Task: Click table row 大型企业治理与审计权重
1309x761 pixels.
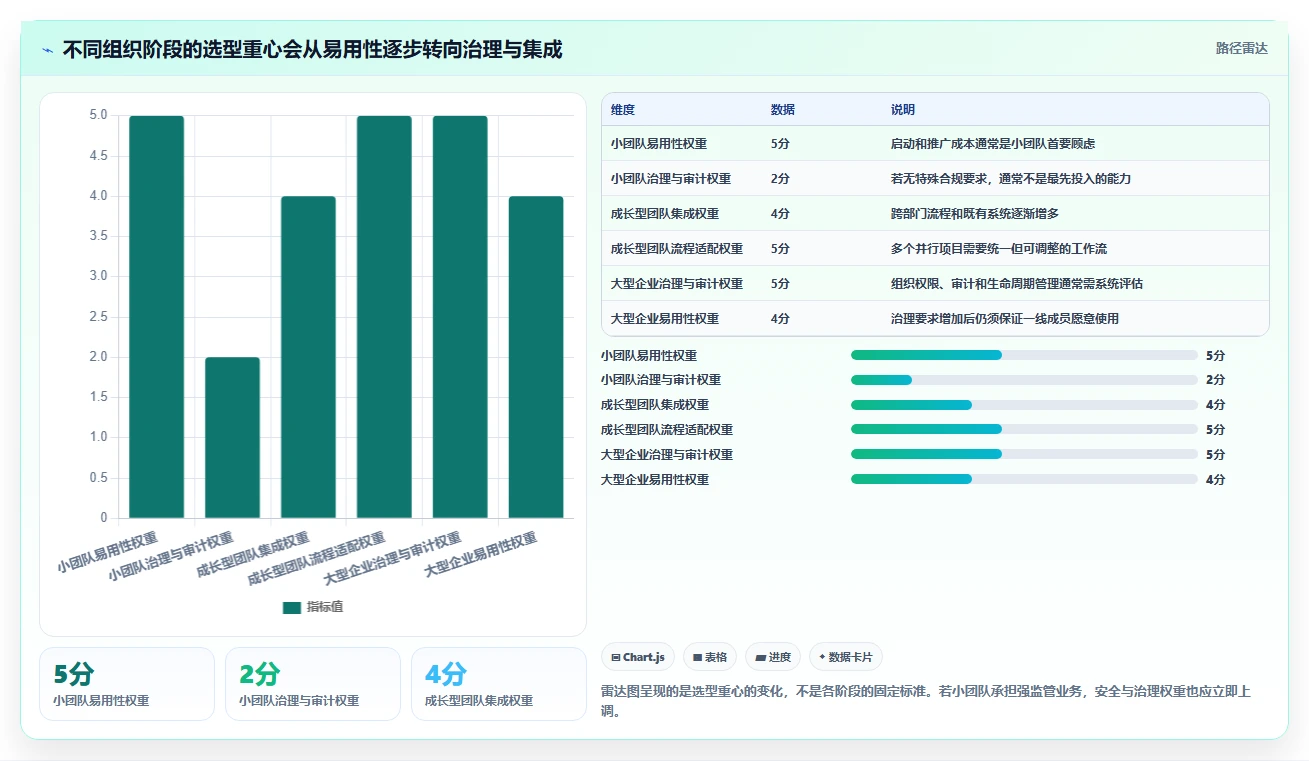Action: point(935,284)
